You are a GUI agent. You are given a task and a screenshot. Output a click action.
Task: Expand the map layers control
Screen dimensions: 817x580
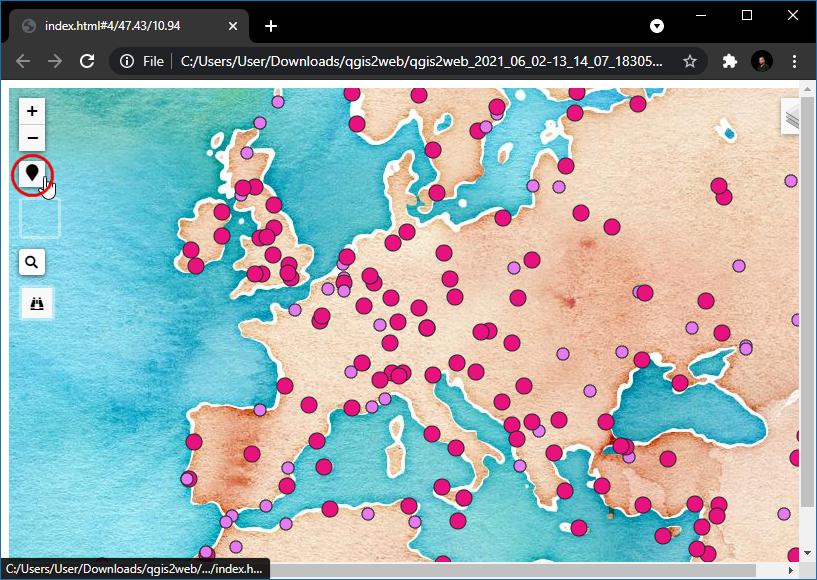pos(792,116)
